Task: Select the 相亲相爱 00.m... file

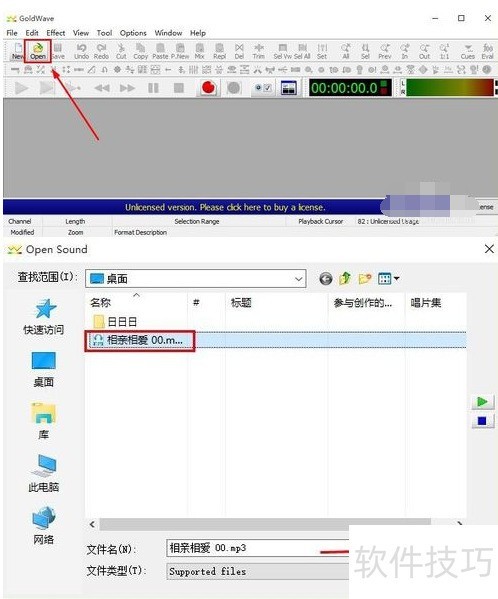Action: [x=140, y=340]
